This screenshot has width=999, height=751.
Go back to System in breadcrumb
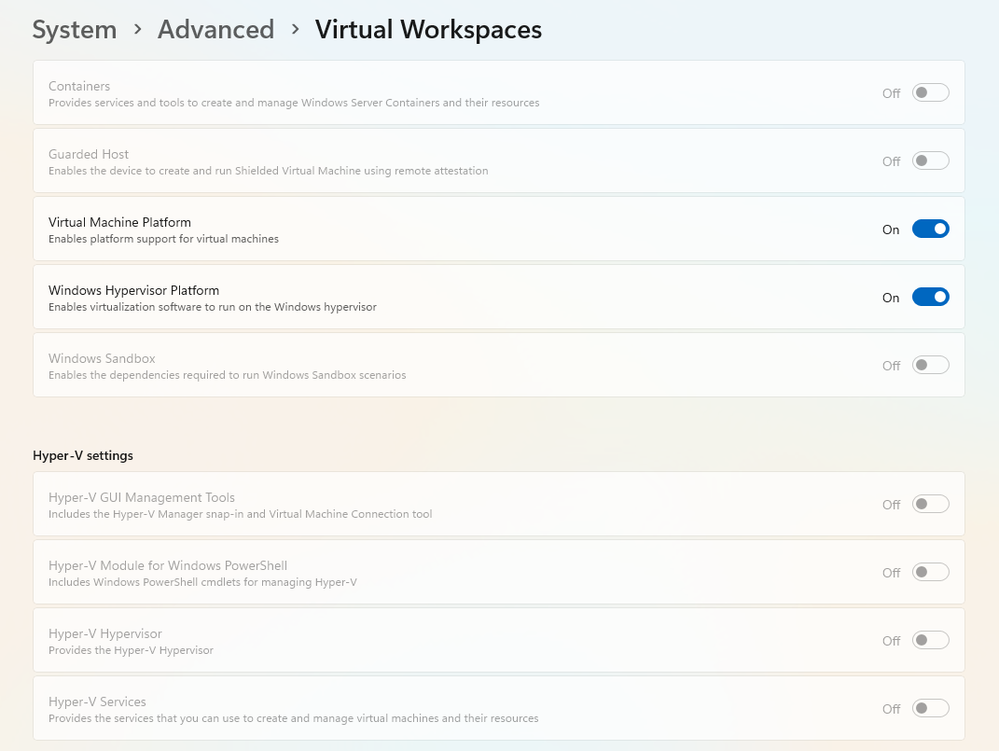75,29
